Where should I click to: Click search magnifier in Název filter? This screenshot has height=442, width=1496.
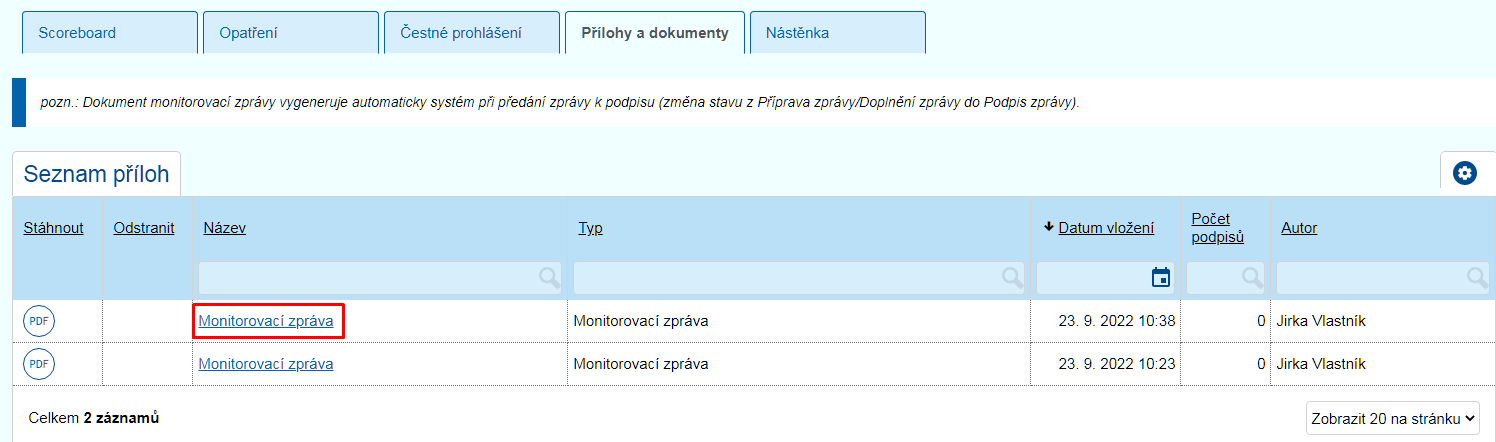[x=549, y=278]
